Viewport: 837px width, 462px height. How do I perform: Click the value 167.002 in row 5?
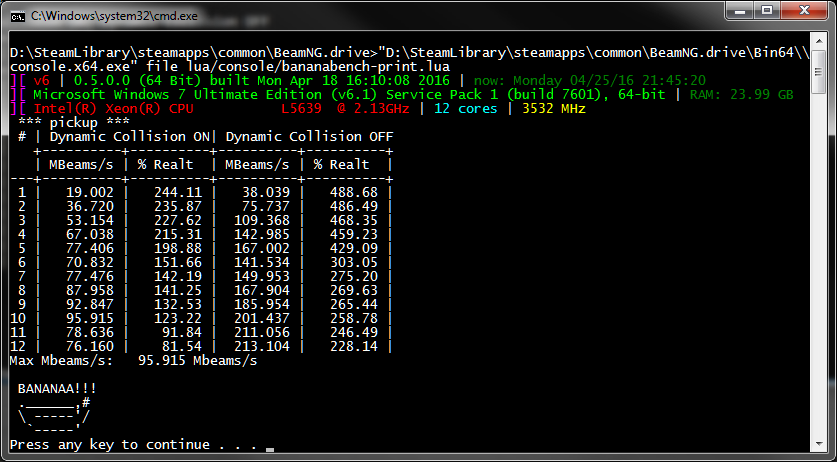coord(262,248)
